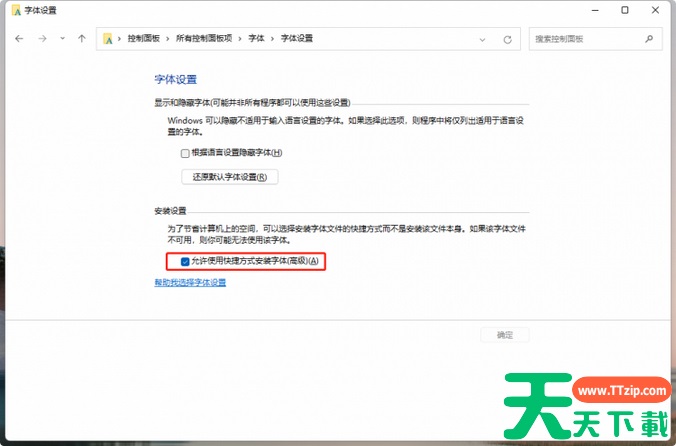Uncheck 允许使用快捷方式安装字体 checkbox
This screenshot has height=446, width=676.
(x=185, y=261)
